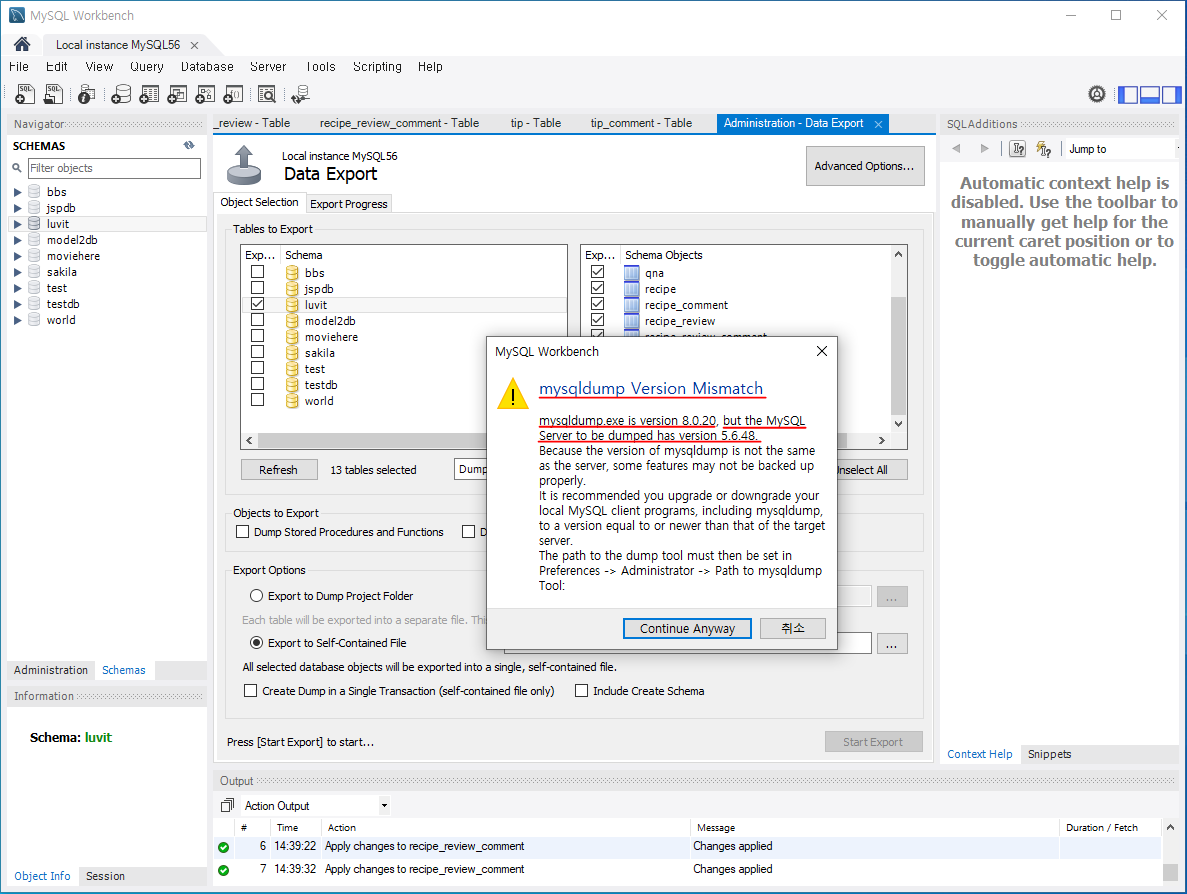This screenshot has height=894, width=1187.
Task: Open preferences gear icon in the toolbar
Action: (1097, 94)
